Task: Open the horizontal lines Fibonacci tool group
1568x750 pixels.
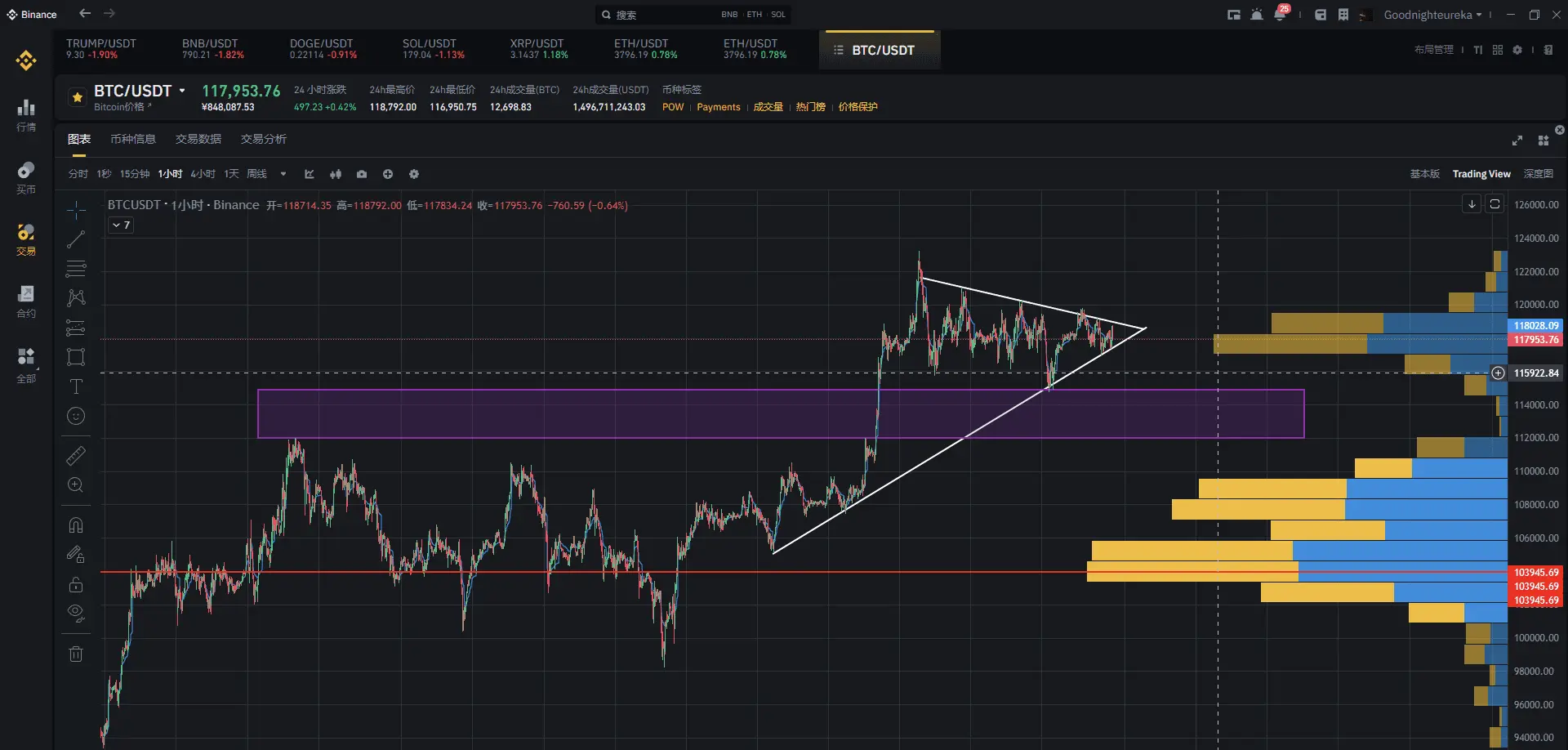Action: [x=76, y=269]
